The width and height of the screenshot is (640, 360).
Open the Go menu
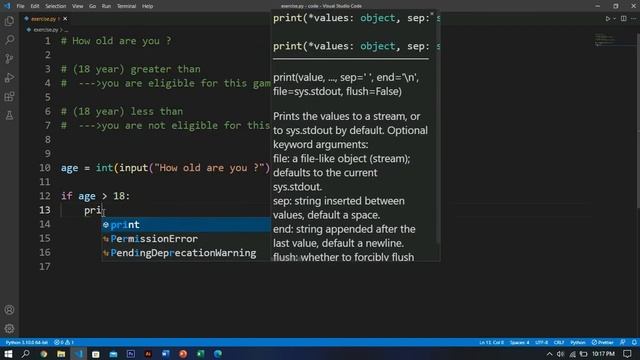pos(93,6)
